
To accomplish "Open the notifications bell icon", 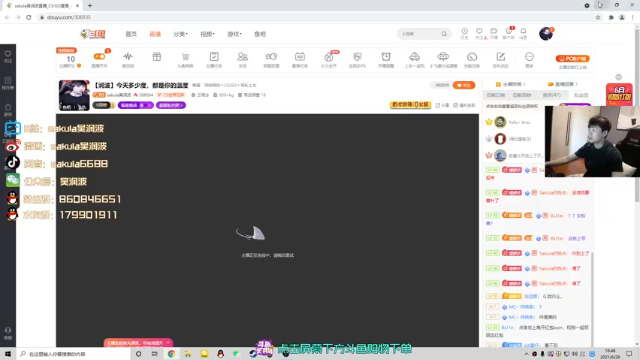I will [523, 31].
